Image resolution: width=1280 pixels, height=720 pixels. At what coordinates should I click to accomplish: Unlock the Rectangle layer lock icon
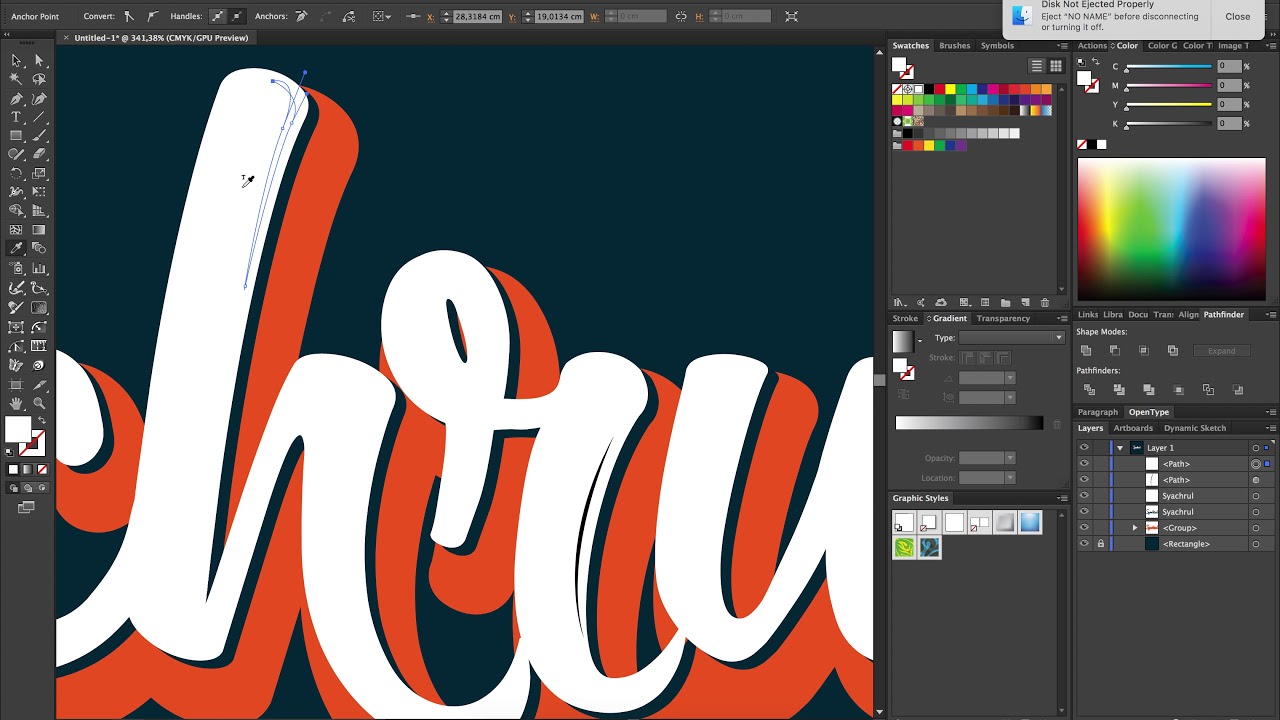1101,544
